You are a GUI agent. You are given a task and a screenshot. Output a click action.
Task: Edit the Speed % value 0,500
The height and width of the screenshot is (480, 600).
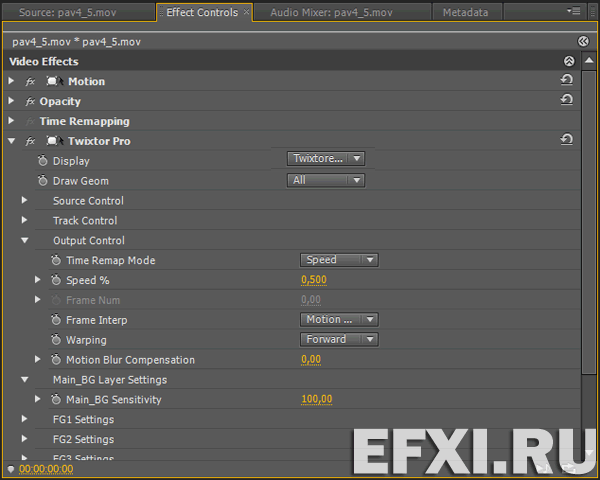(x=314, y=280)
